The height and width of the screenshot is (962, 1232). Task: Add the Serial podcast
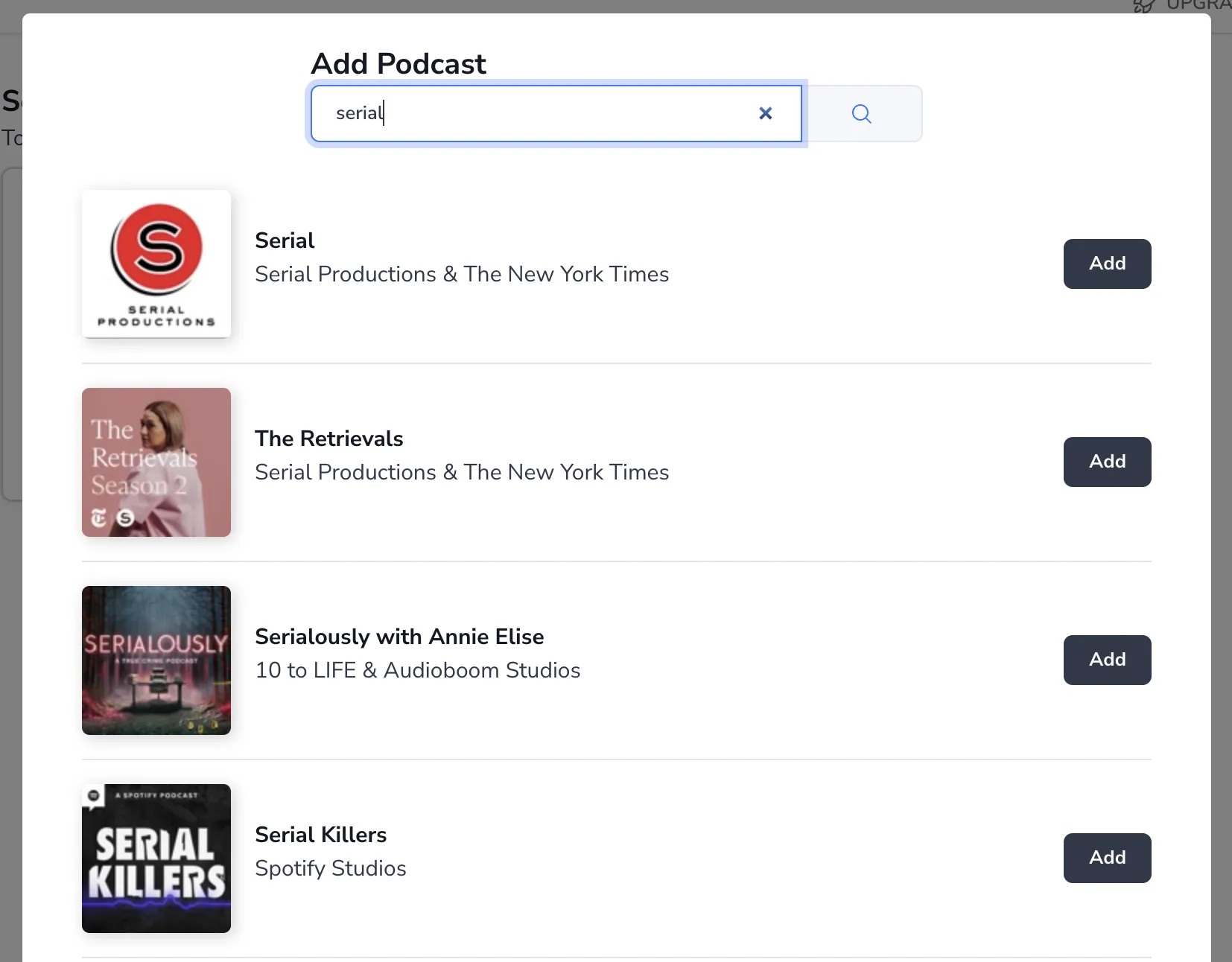coord(1107,264)
